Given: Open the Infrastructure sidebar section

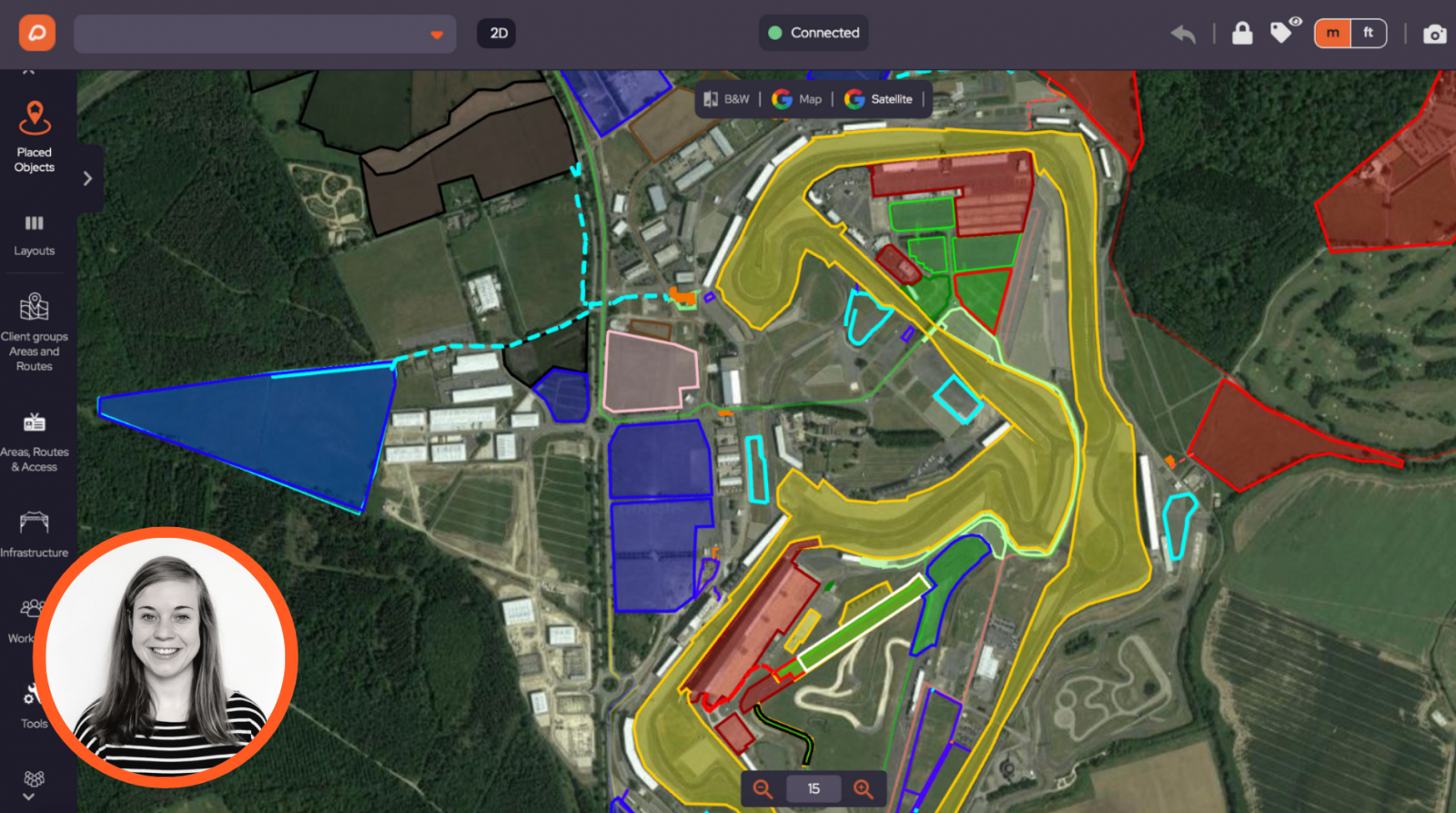Looking at the screenshot, I should coord(34,534).
